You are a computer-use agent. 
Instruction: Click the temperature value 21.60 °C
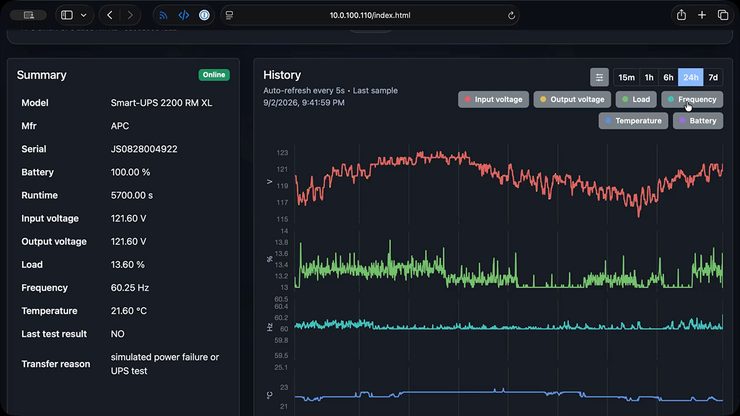point(129,311)
